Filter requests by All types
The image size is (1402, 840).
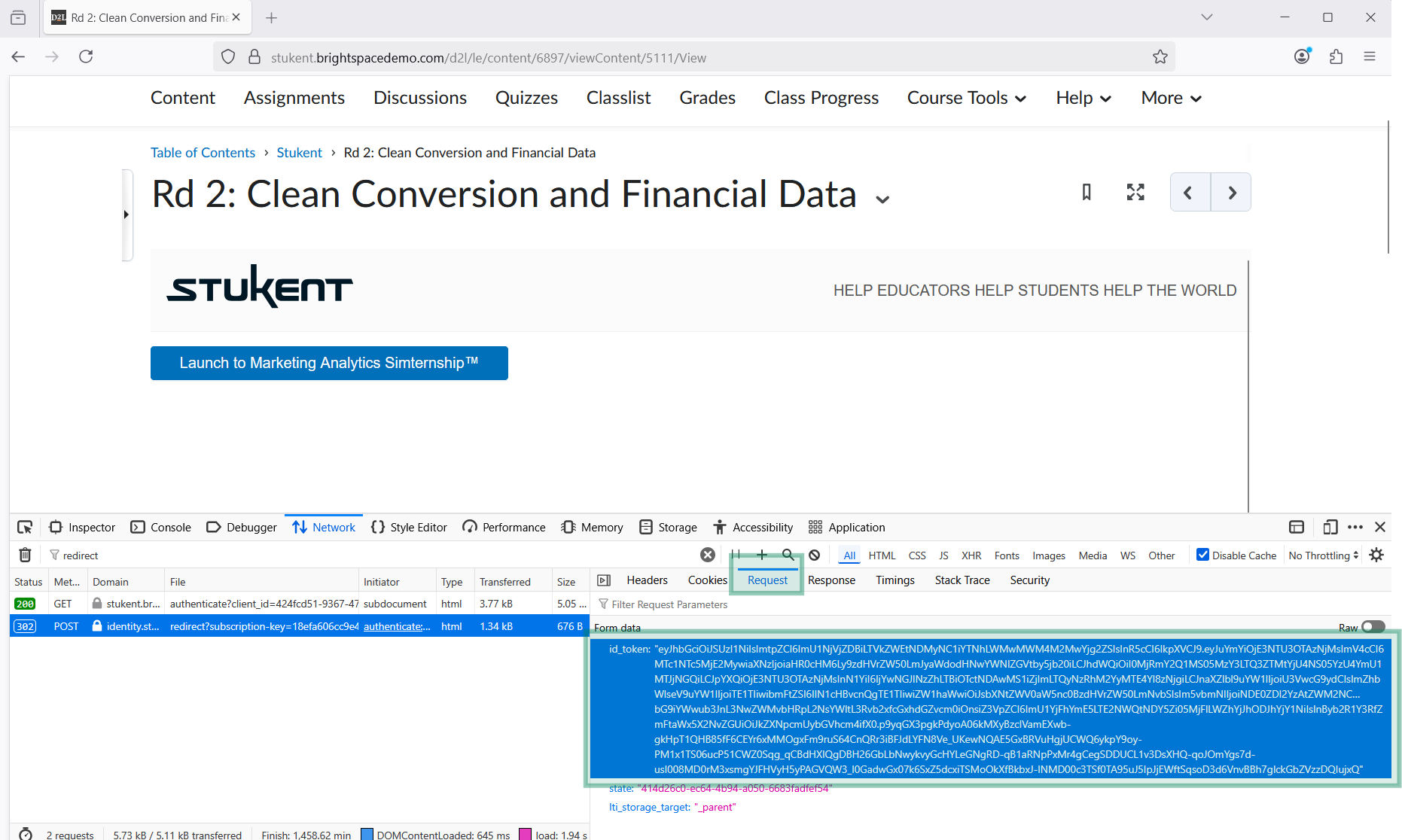(849, 555)
